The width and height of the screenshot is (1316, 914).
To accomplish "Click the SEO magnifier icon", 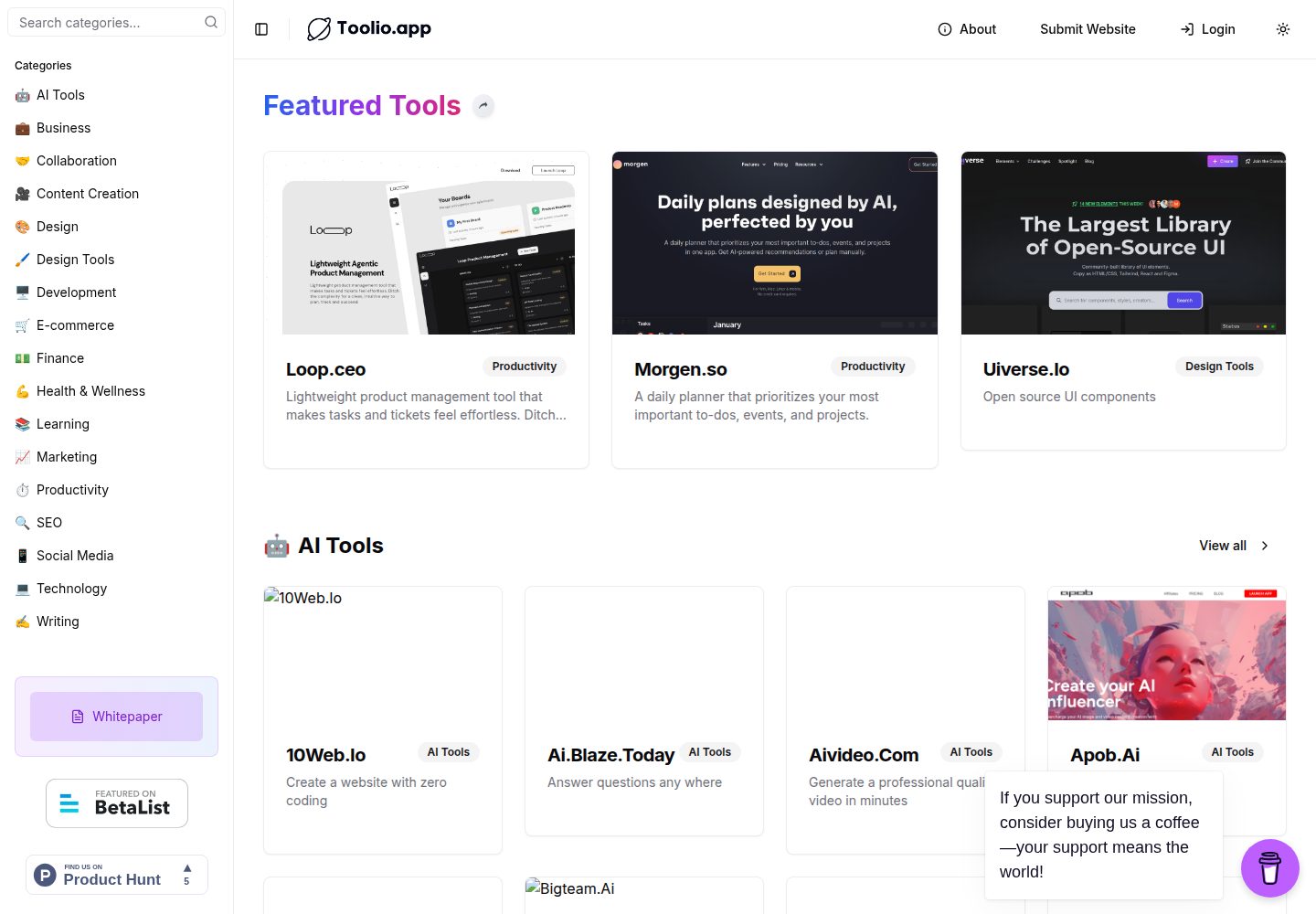I will click(23, 523).
